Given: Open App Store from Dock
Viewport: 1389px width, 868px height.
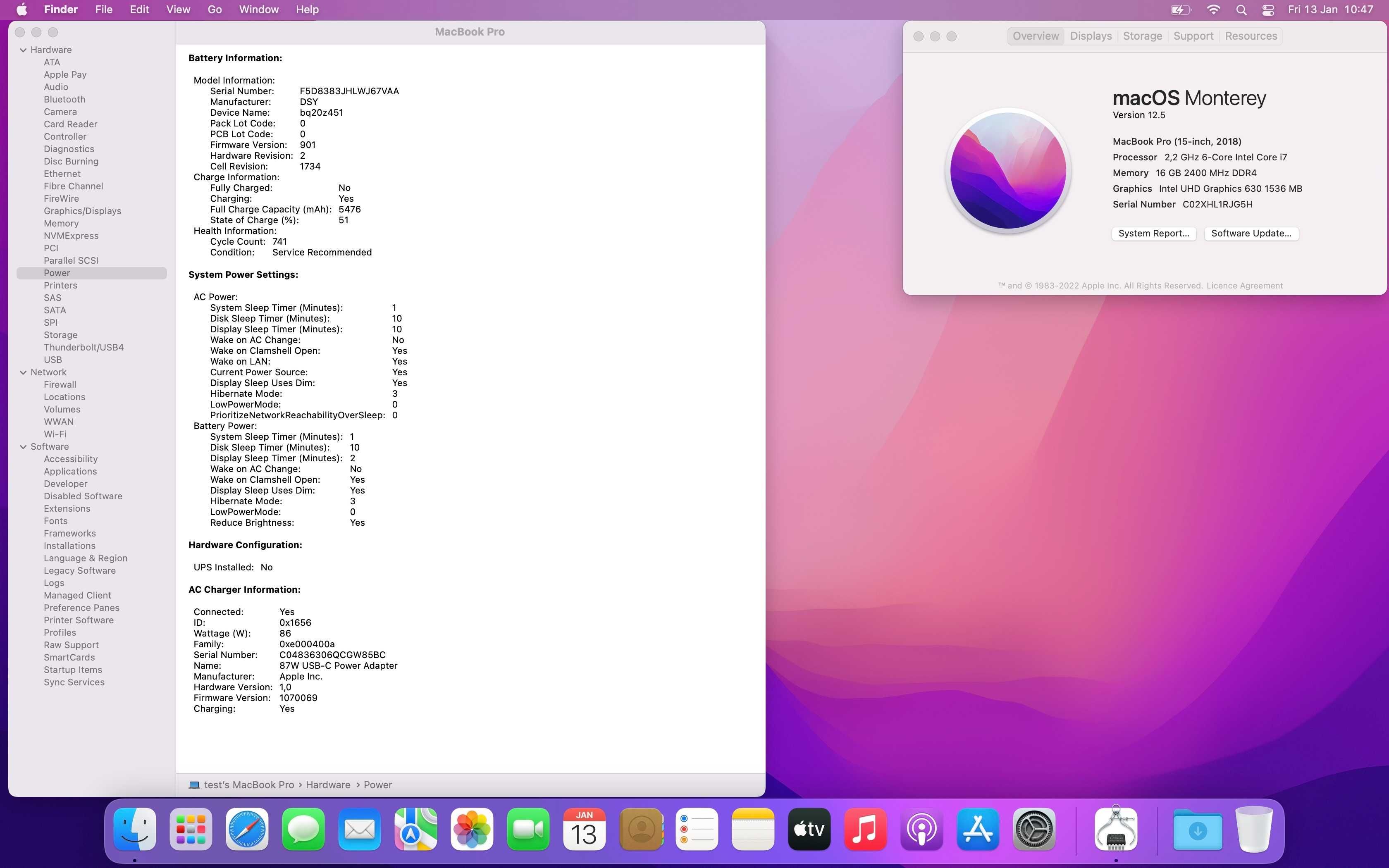Looking at the screenshot, I should pos(978,830).
